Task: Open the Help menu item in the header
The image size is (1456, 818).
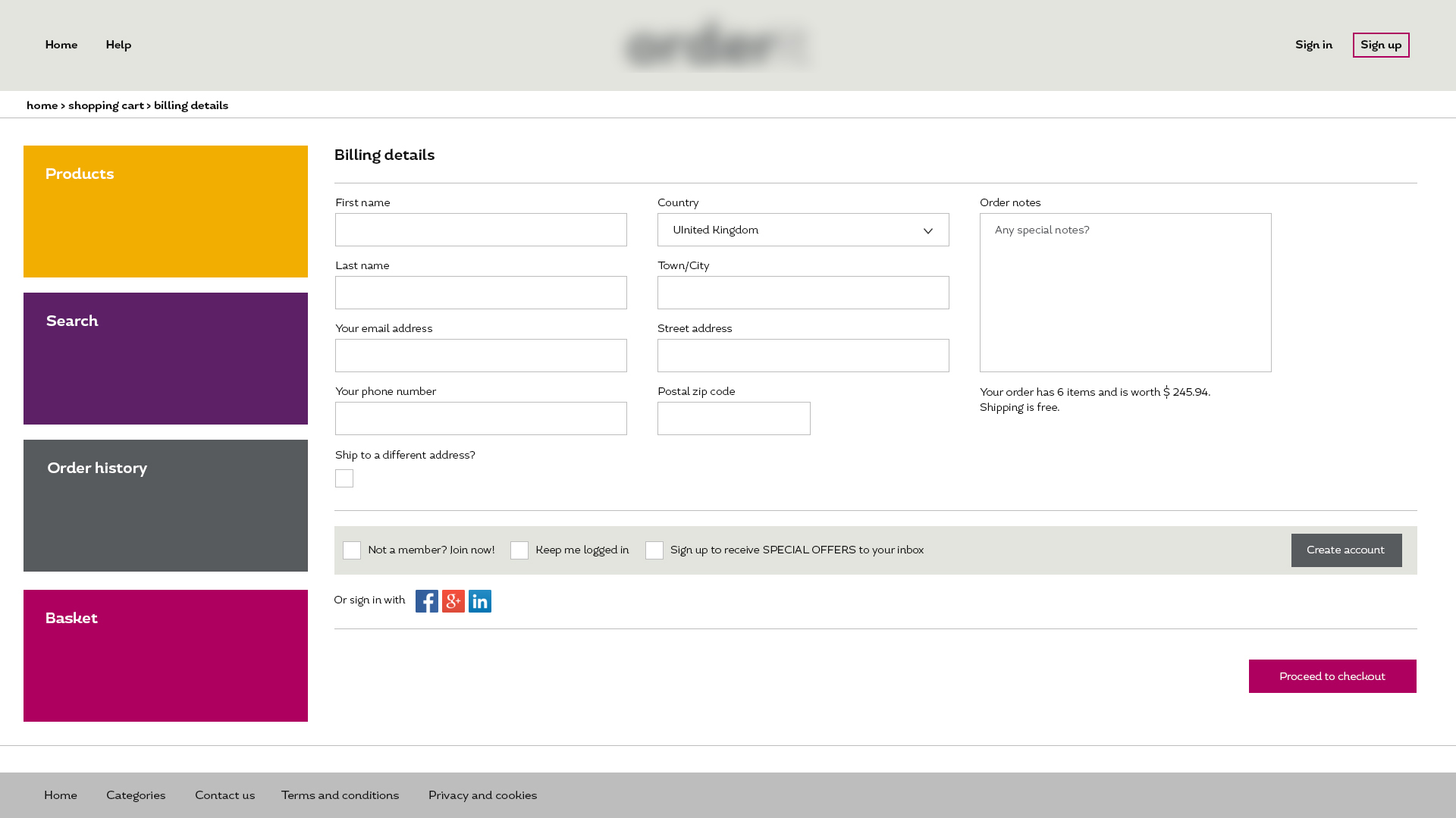Action: click(x=118, y=45)
